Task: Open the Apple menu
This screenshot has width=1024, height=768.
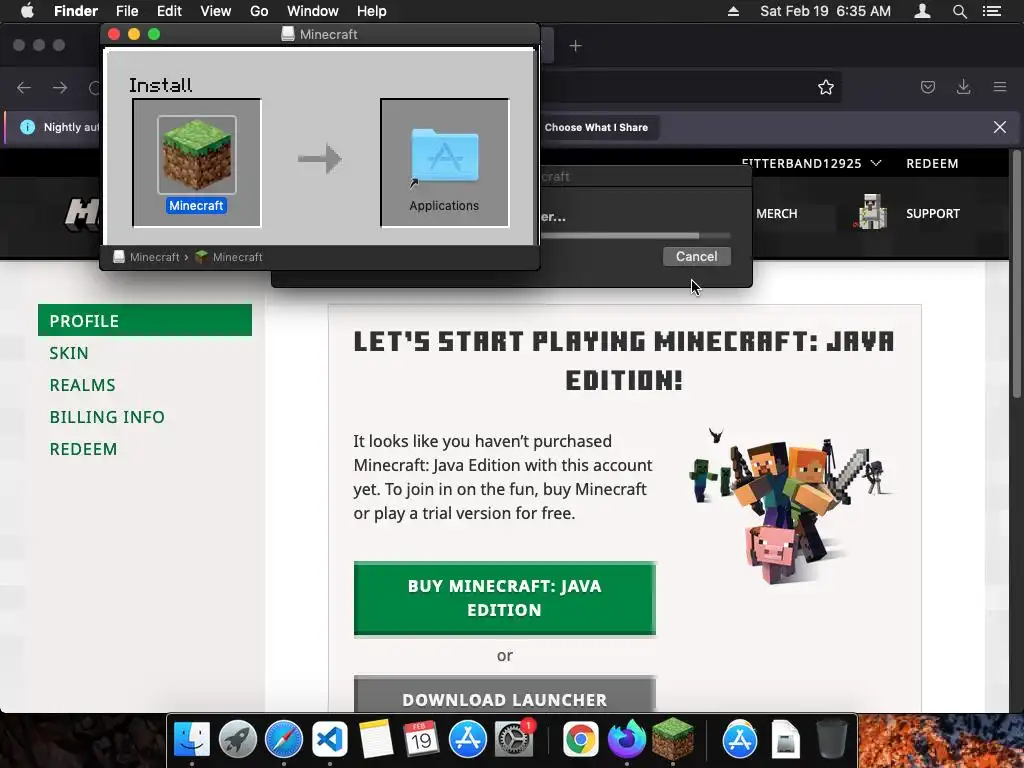Action: click(27, 11)
